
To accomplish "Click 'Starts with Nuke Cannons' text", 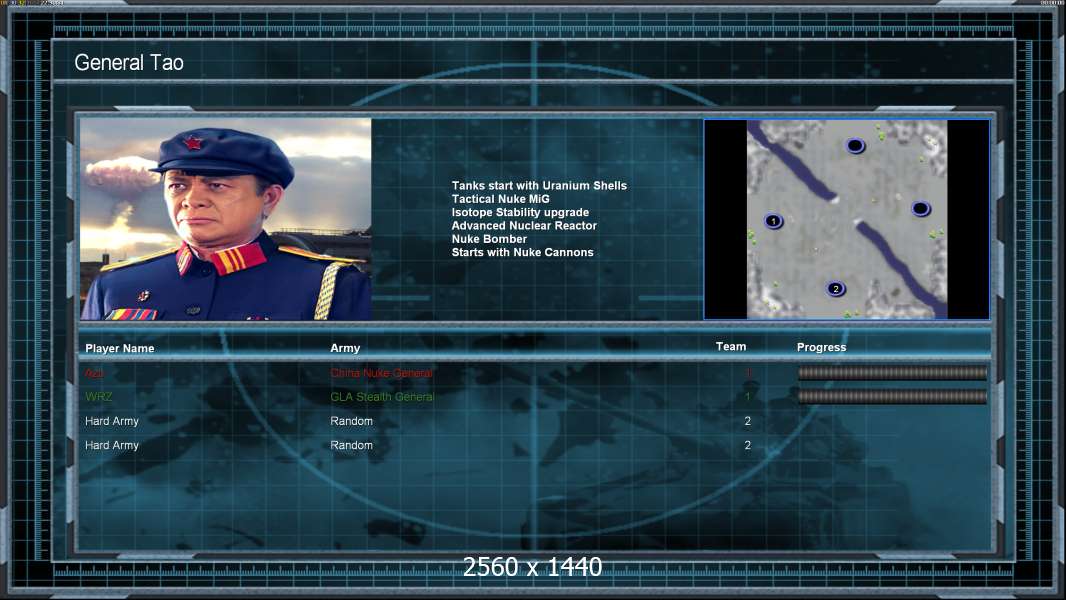I will [x=522, y=252].
